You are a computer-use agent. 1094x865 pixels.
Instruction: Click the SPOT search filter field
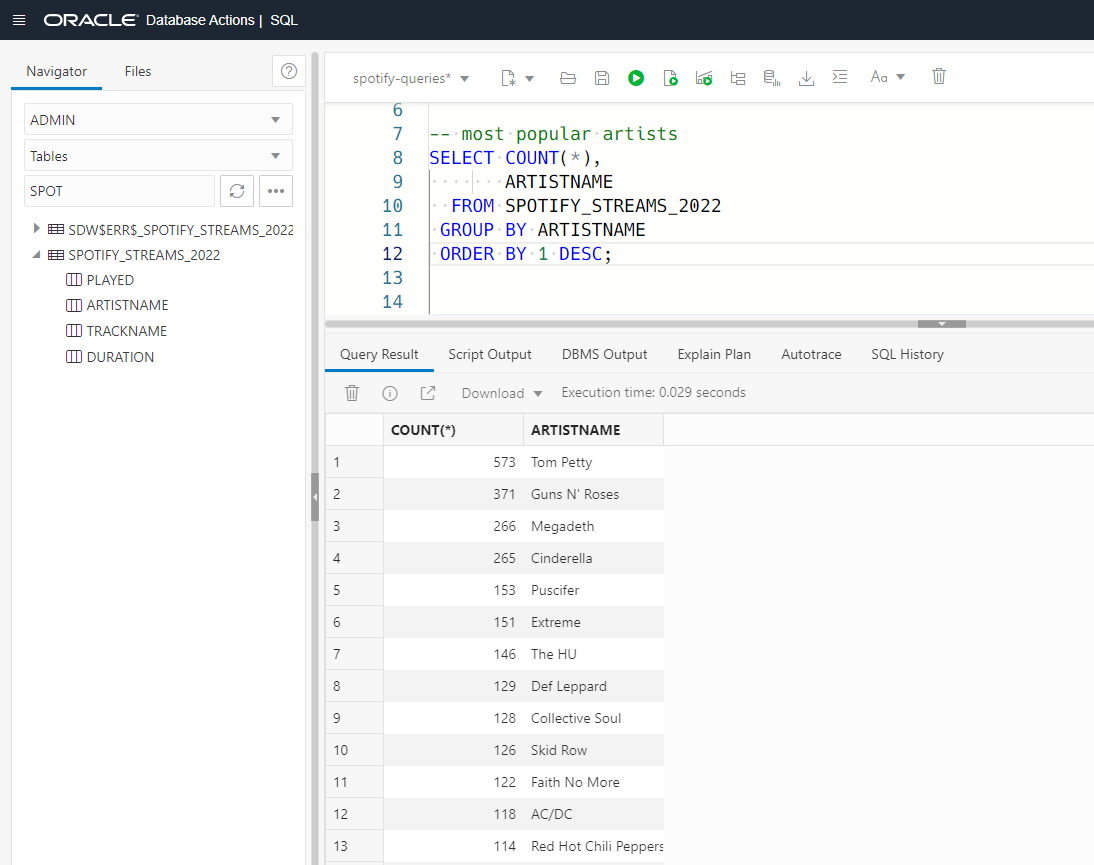[119, 191]
